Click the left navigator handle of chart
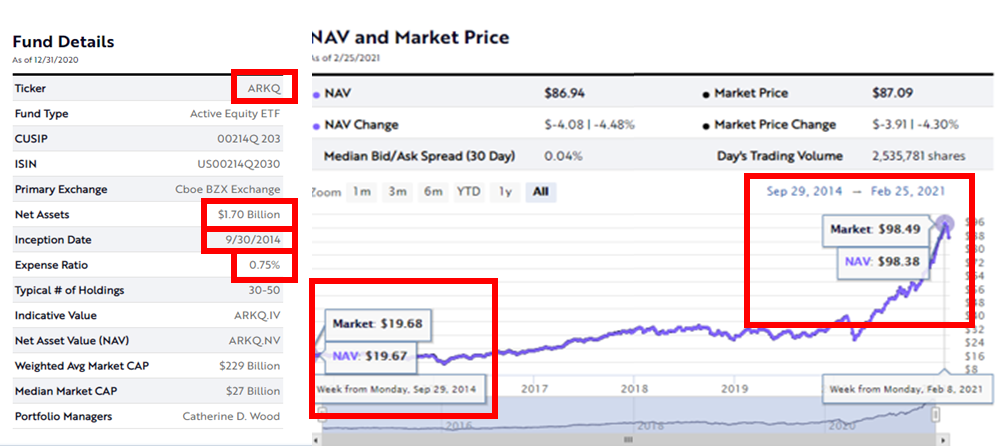 pyautogui.click(x=322, y=413)
